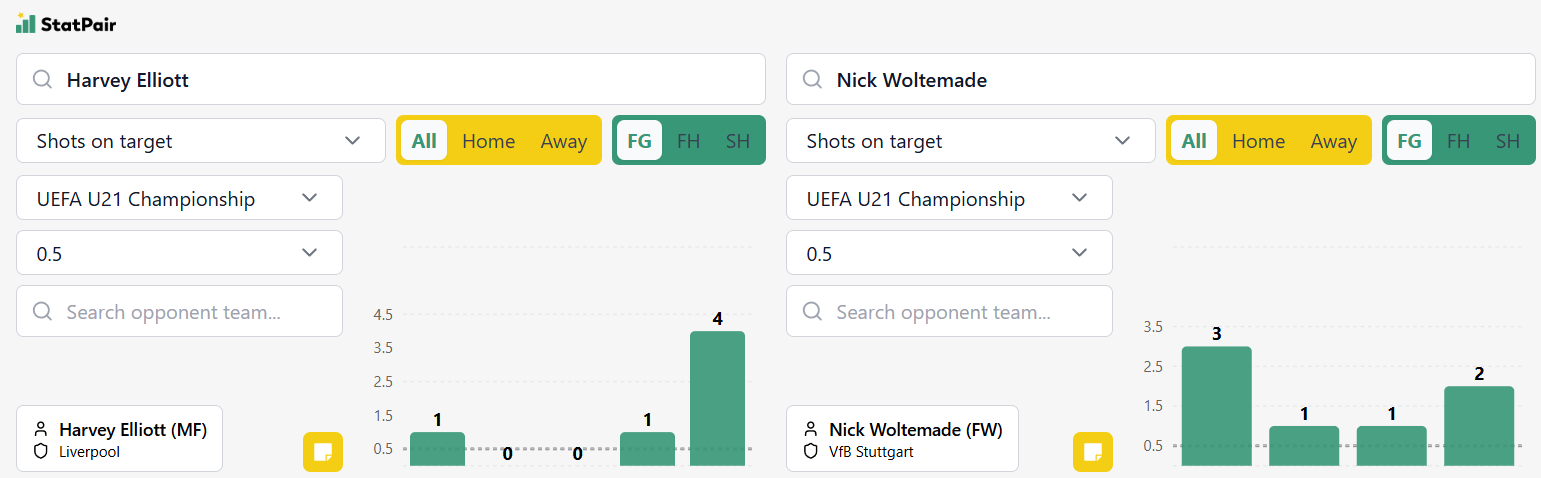Image resolution: width=1541 pixels, height=478 pixels.
Task: Click the person icon on Harvey Elliott card
Action: pyautogui.click(x=42, y=430)
